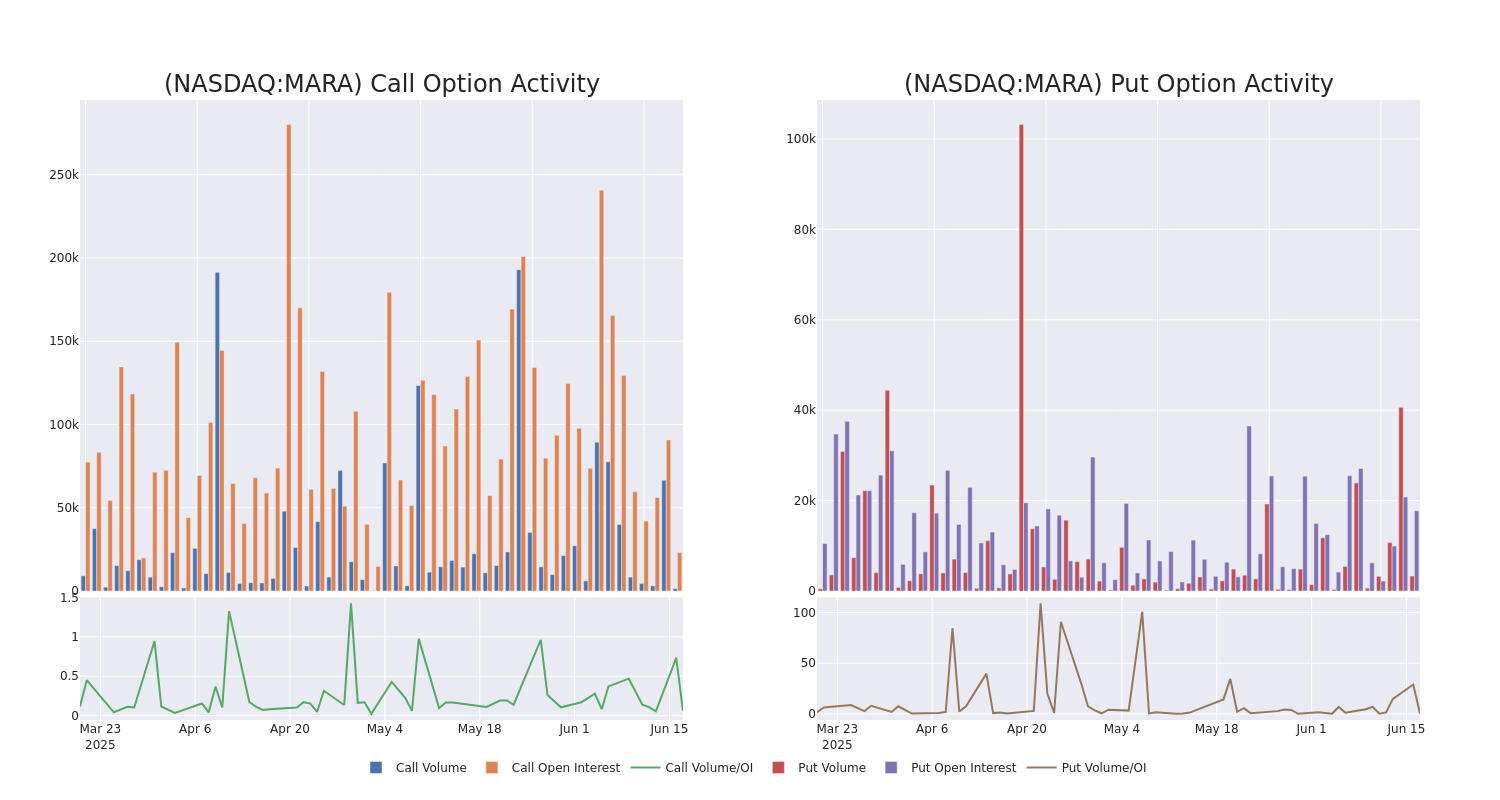Click the 250k label on call chart
This screenshot has height=800, width=1500.
(x=64, y=174)
